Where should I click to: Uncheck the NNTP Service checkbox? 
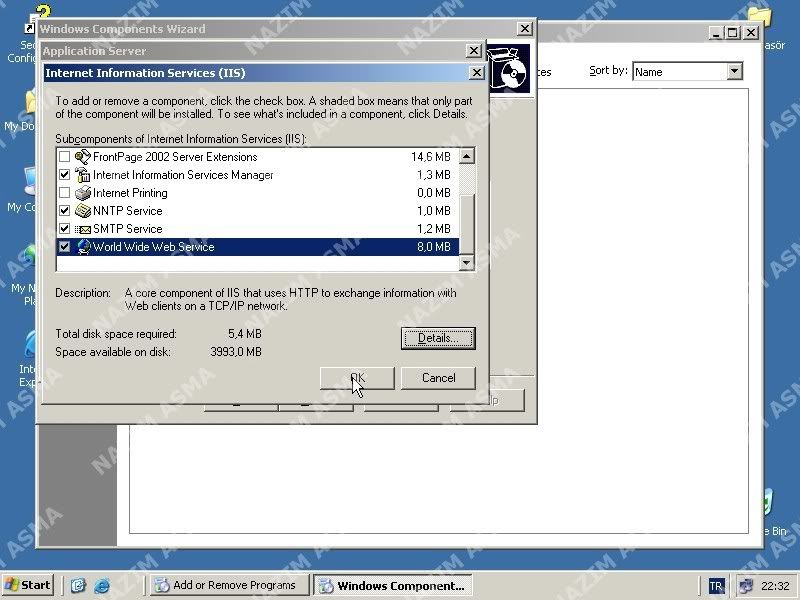(x=64, y=211)
